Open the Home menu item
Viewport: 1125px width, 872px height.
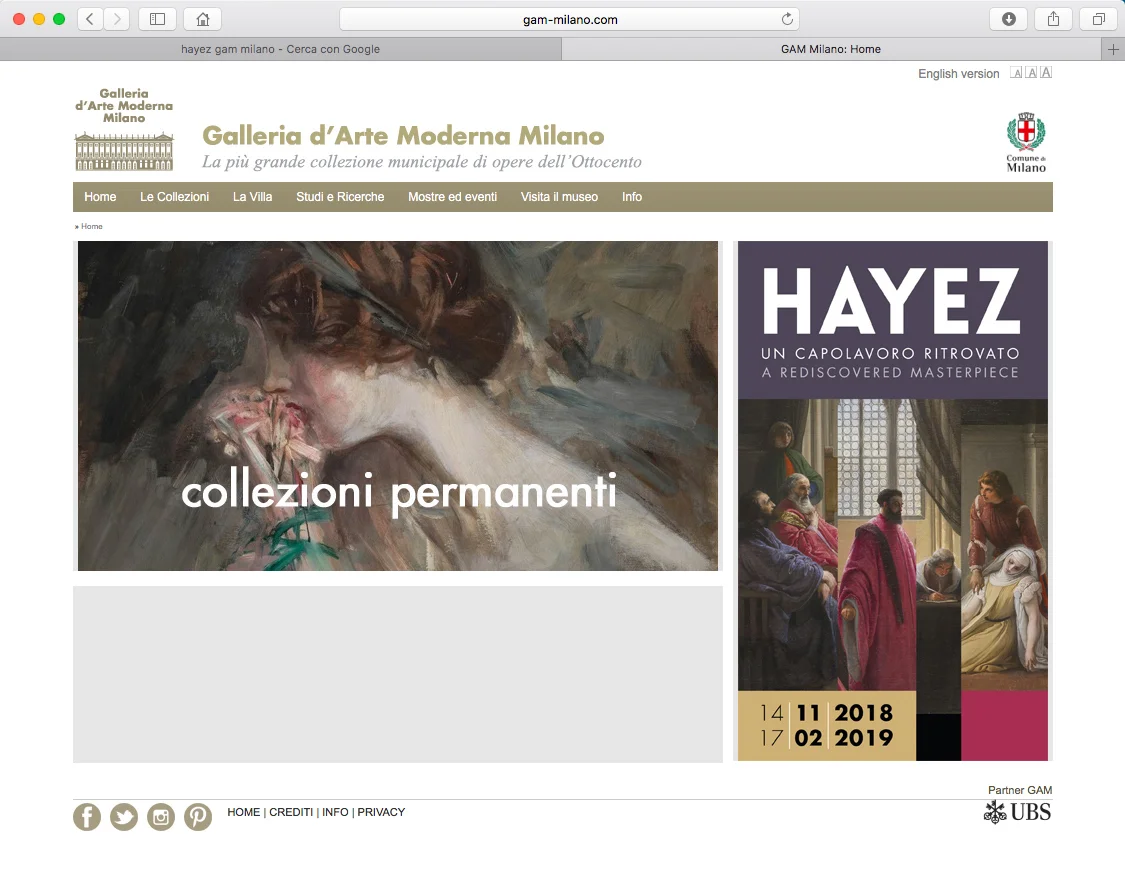pos(100,197)
